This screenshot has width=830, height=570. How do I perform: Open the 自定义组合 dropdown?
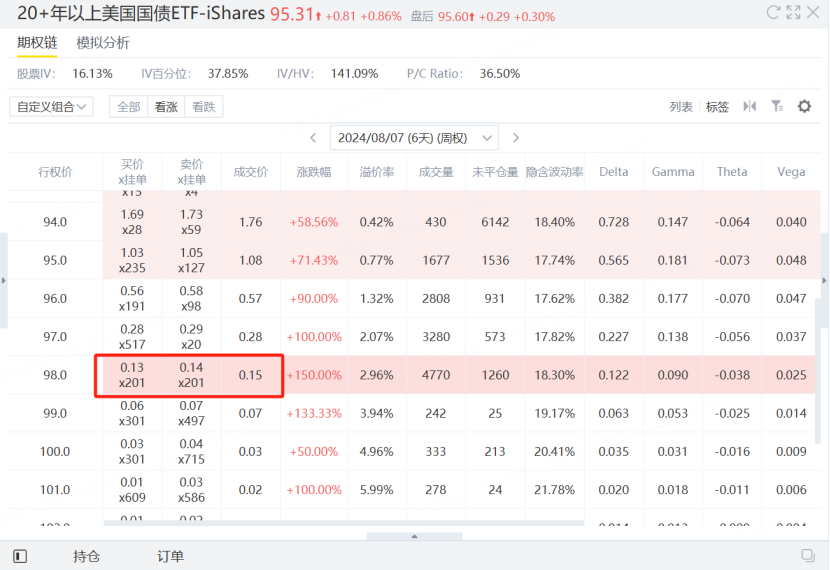51,106
